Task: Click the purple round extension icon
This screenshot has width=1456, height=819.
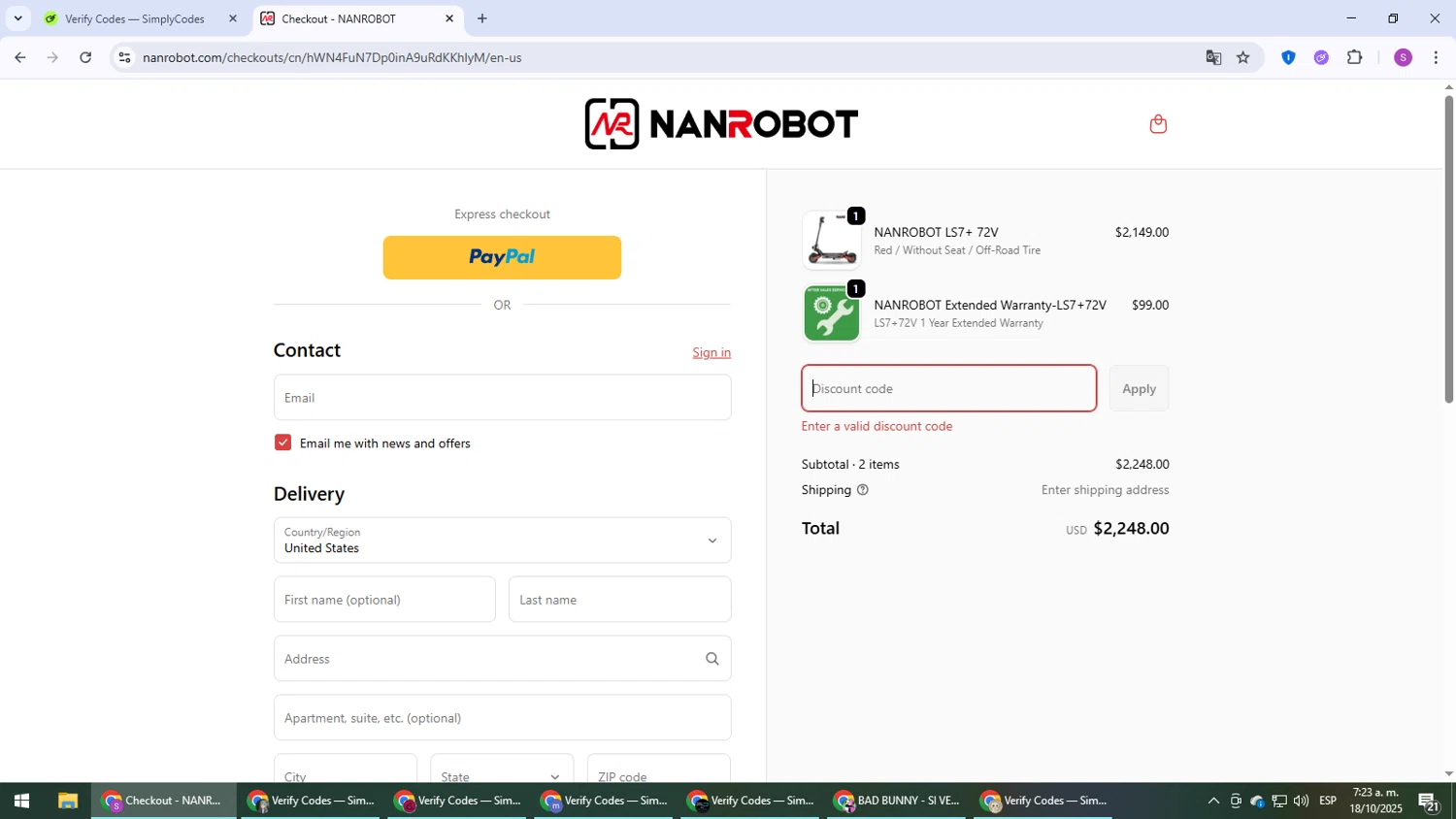Action: [x=1321, y=57]
